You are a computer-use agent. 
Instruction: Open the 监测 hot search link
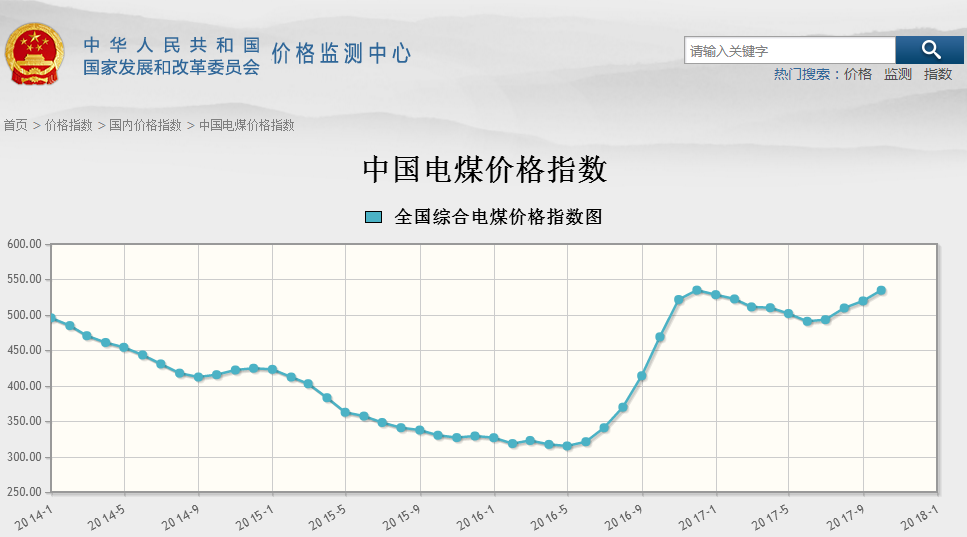coord(898,74)
